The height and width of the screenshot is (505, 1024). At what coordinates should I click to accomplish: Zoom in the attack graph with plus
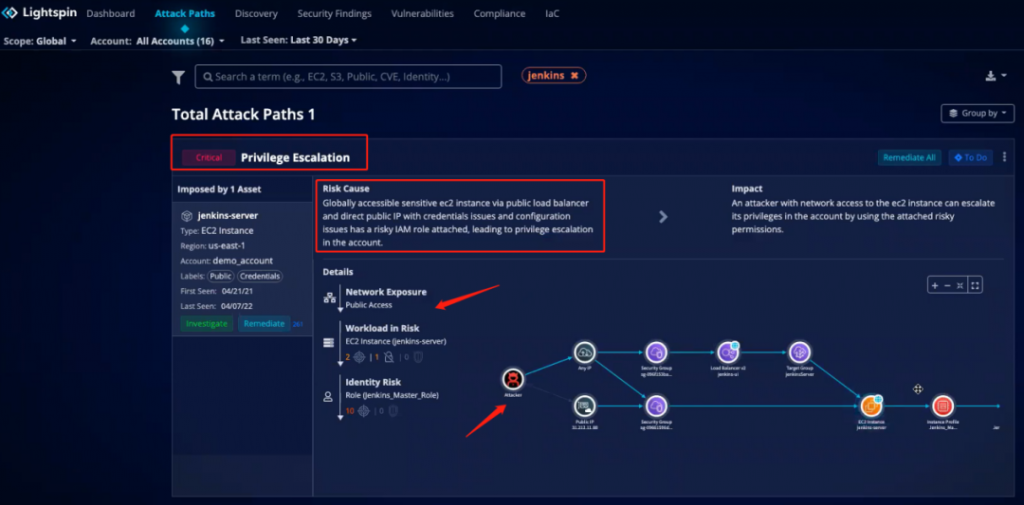tap(935, 285)
